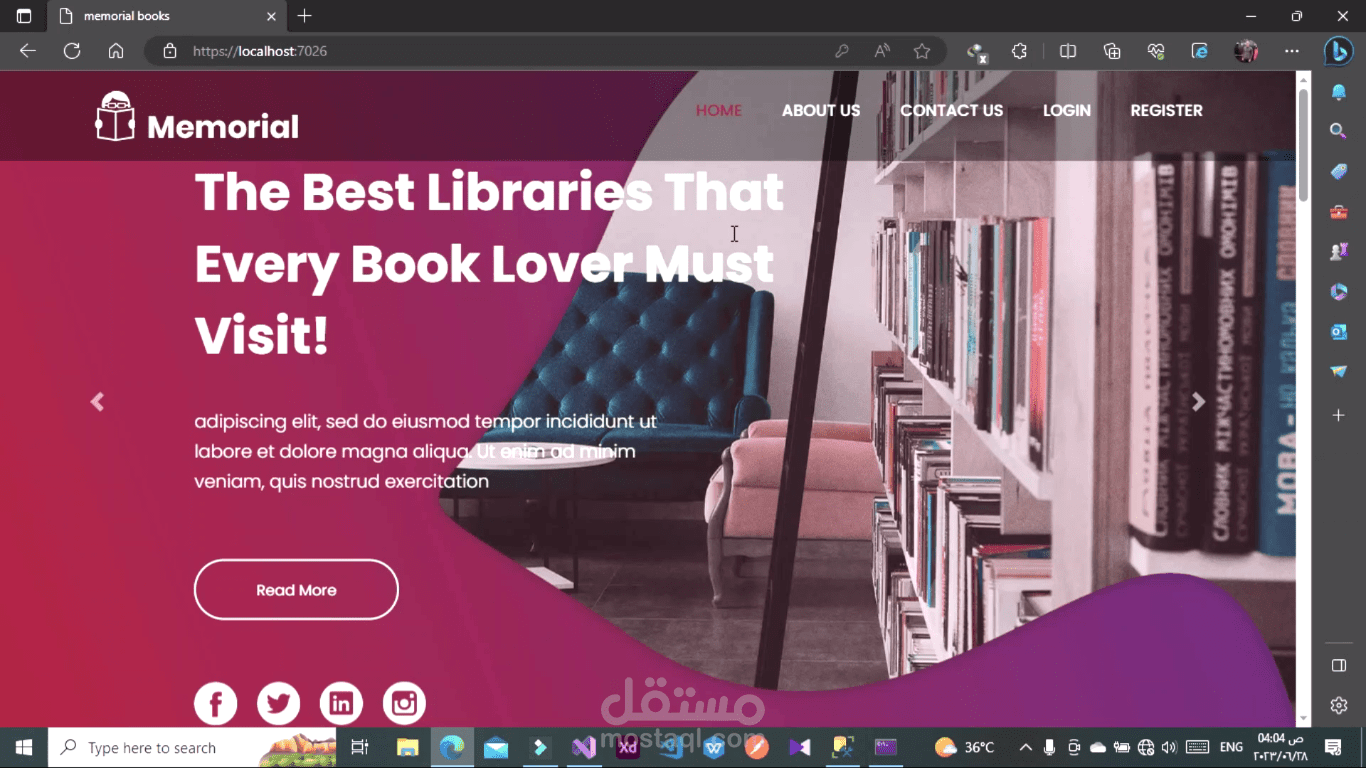This screenshot has height=768, width=1366.
Task: Switch to the memorial books tab
Action: click(160, 16)
